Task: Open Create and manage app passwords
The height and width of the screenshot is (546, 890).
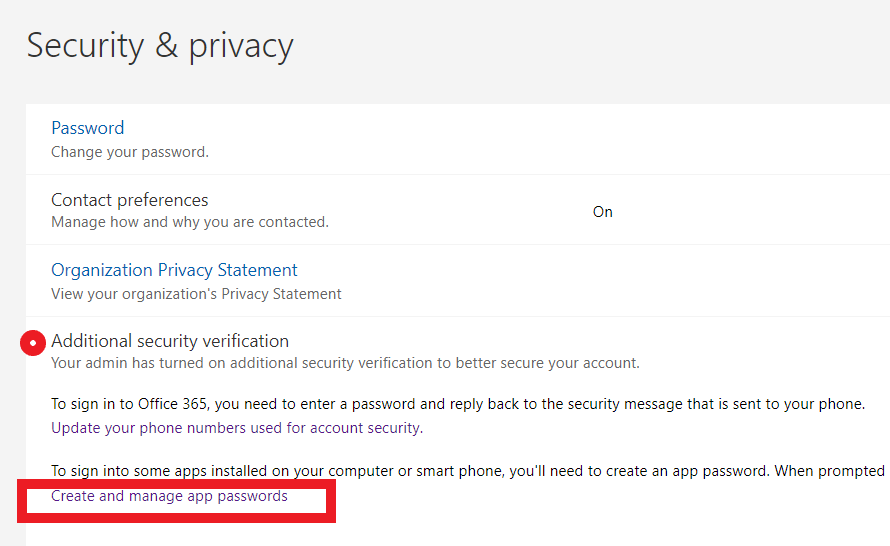Action: pos(169,496)
